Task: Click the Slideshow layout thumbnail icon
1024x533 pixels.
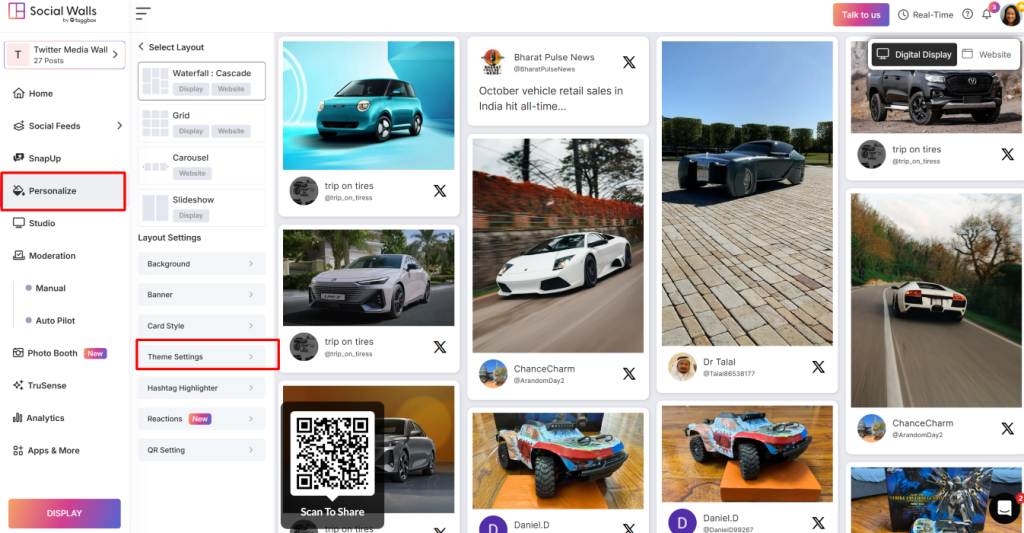Action: (x=155, y=208)
